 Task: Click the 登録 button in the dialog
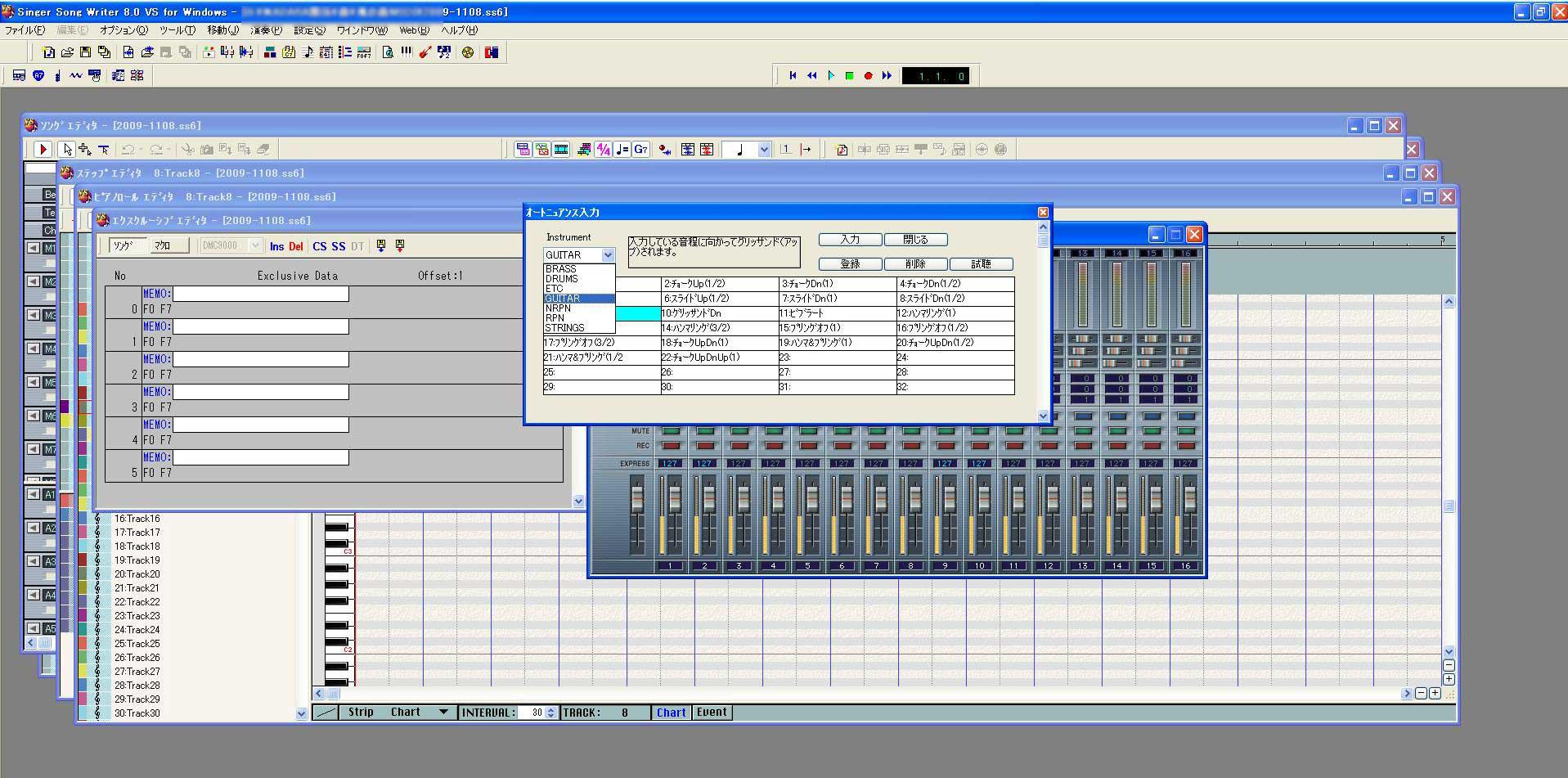[x=851, y=264]
